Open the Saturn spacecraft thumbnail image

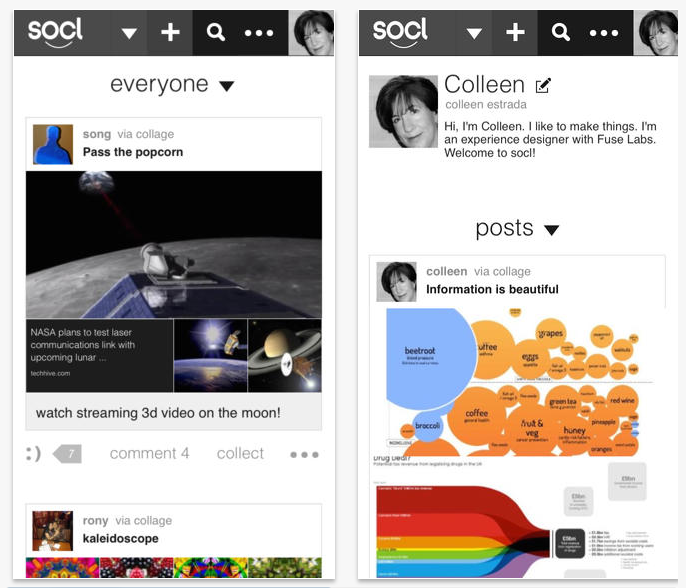point(284,355)
